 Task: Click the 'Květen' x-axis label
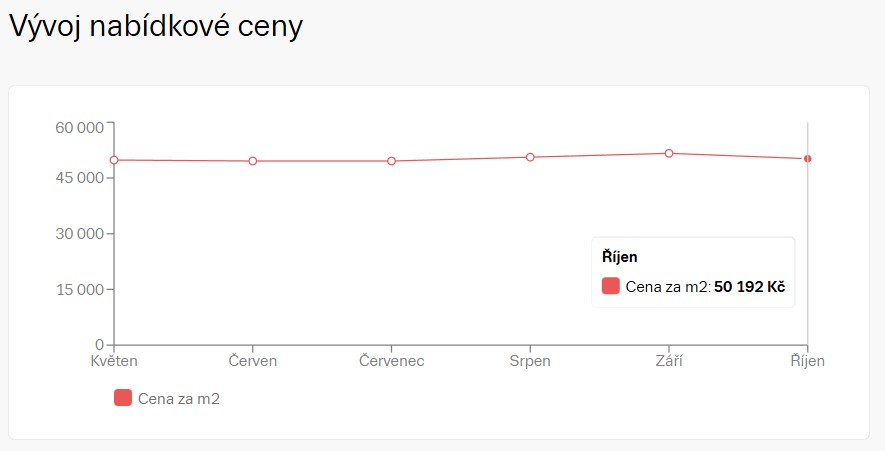[x=114, y=361]
